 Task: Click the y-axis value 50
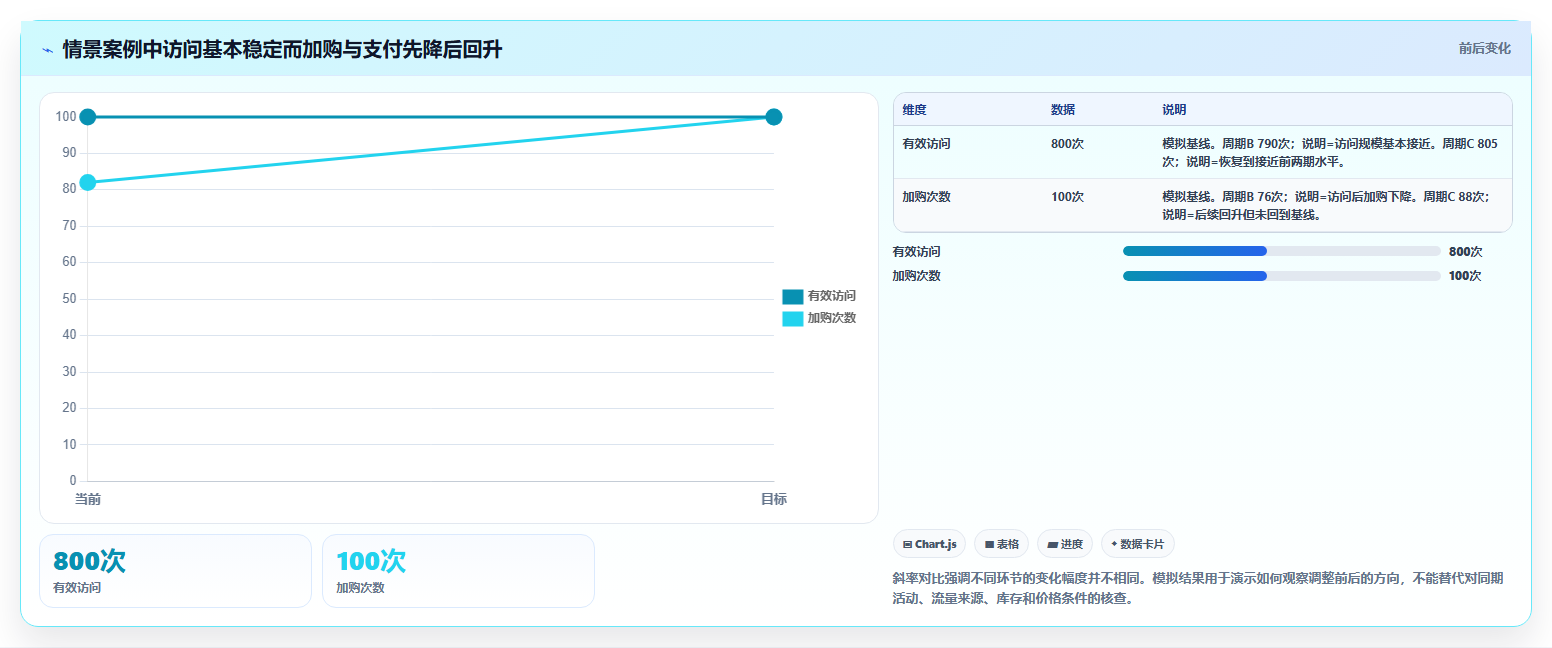point(69,299)
